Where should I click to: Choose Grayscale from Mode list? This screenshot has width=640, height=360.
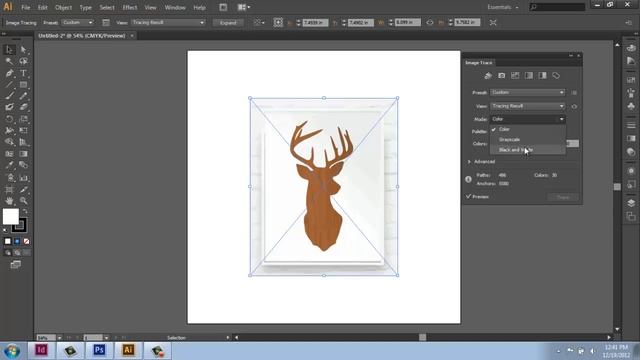(x=528, y=140)
